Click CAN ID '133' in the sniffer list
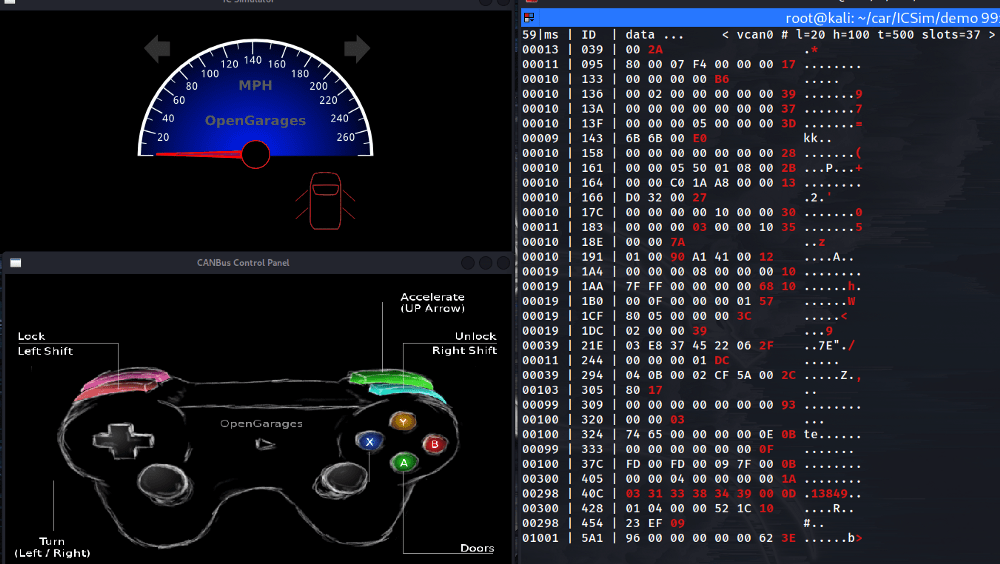The height and width of the screenshot is (564, 1000). pos(592,79)
